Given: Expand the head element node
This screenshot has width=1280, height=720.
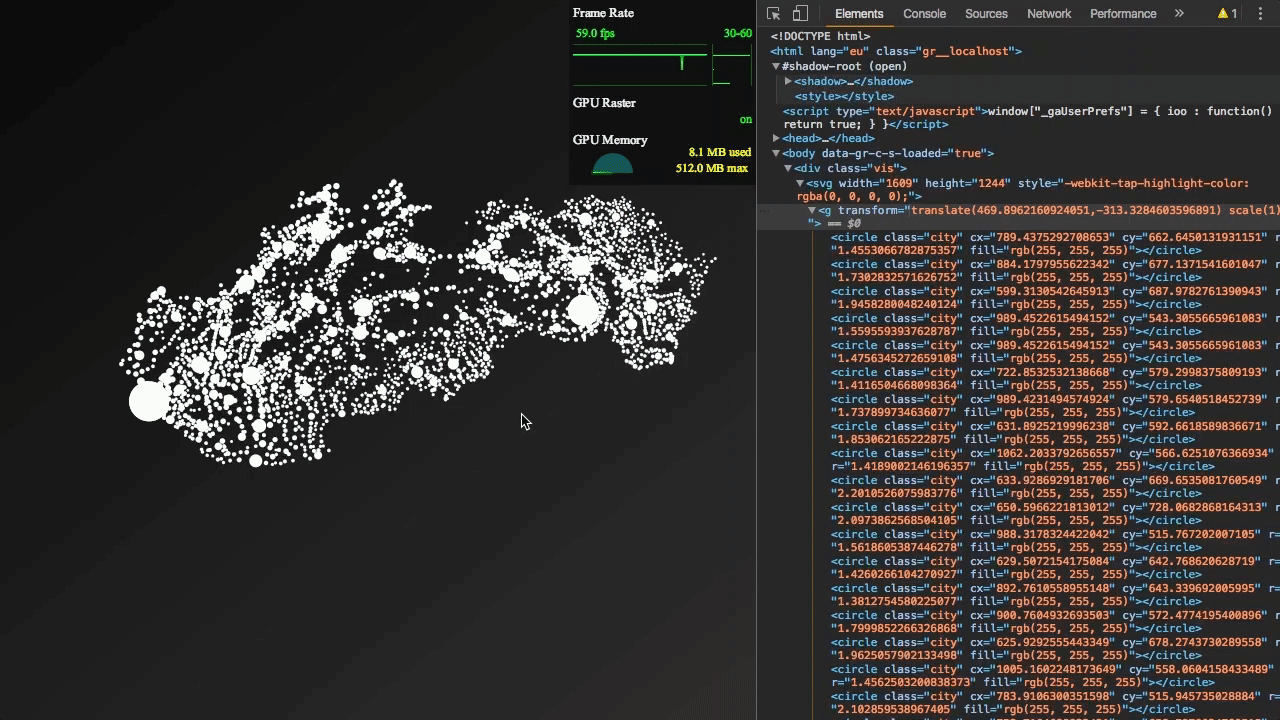Looking at the screenshot, I should point(776,139).
